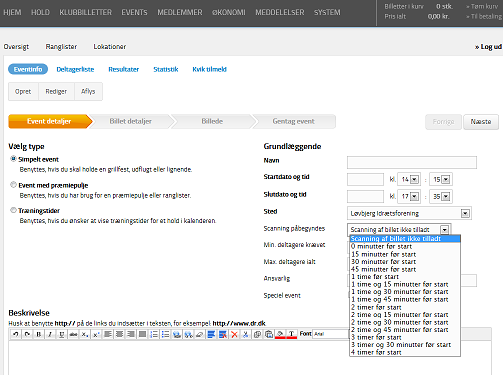Click the Næste button
Viewport: 503px width, 375px height.
click(481, 122)
